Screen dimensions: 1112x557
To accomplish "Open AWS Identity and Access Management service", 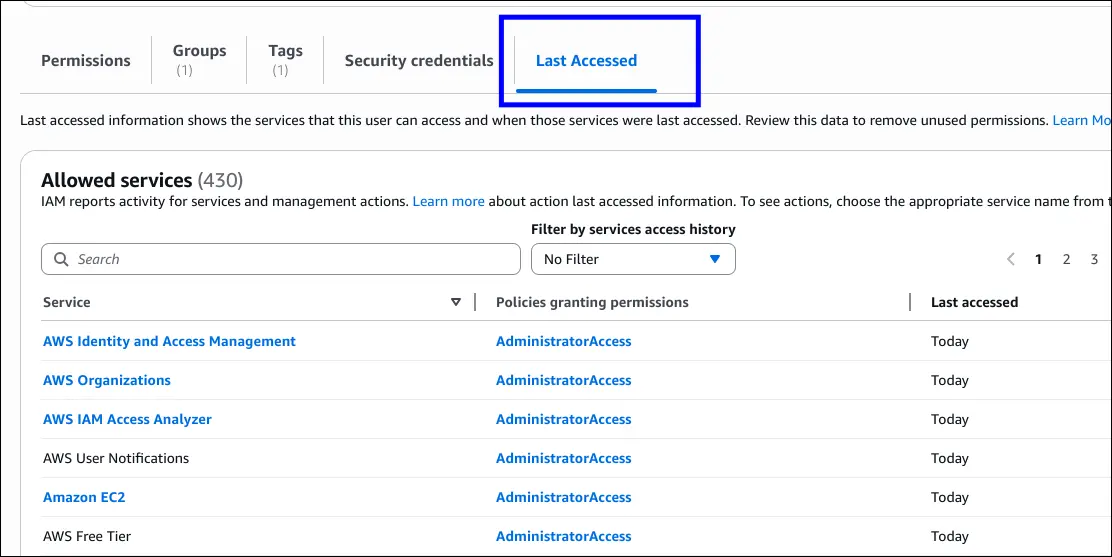I will [169, 341].
